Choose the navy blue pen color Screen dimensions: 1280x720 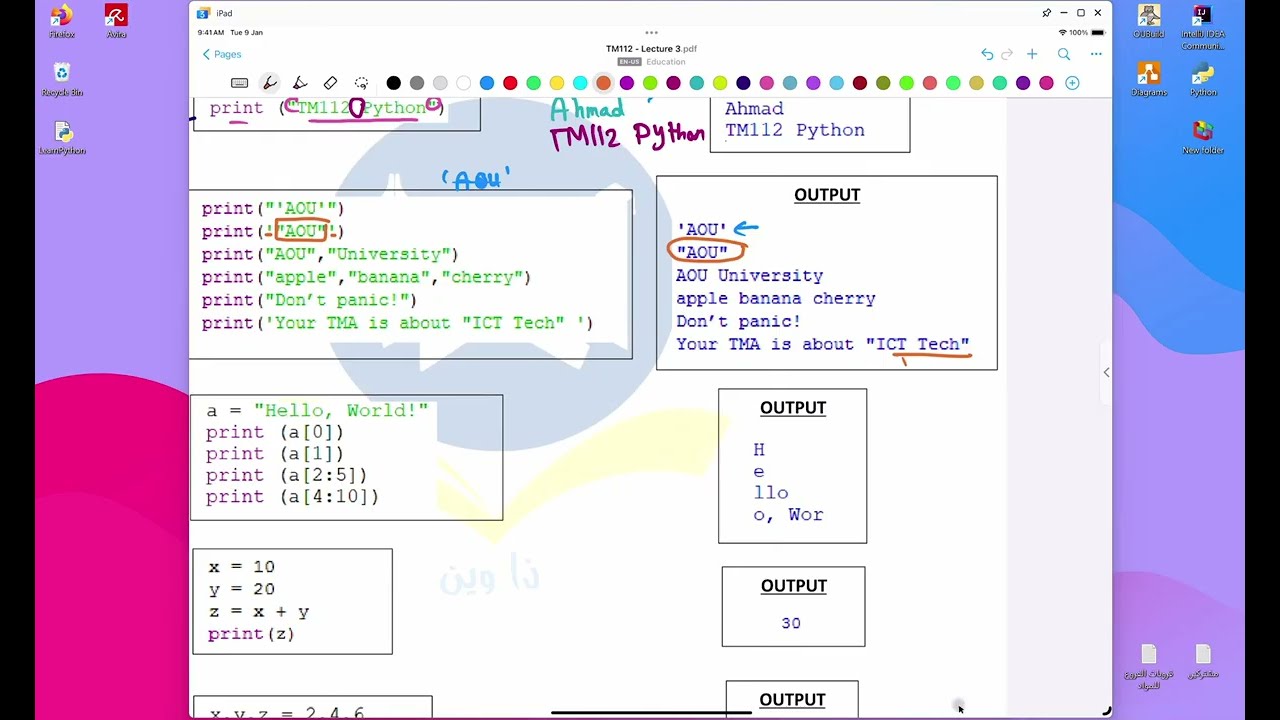(743, 83)
